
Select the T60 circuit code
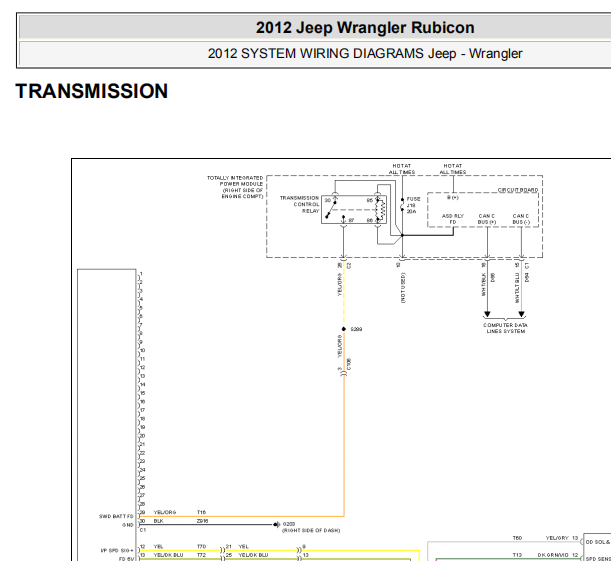pyautogui.click(x=517, y=538)
